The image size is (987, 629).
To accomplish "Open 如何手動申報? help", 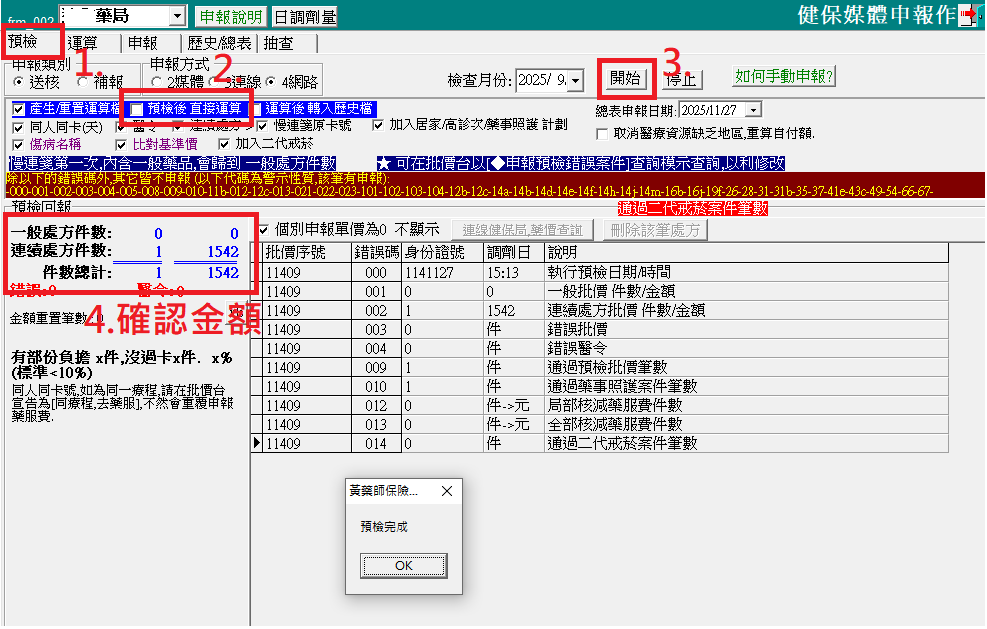I will [784, 76].
